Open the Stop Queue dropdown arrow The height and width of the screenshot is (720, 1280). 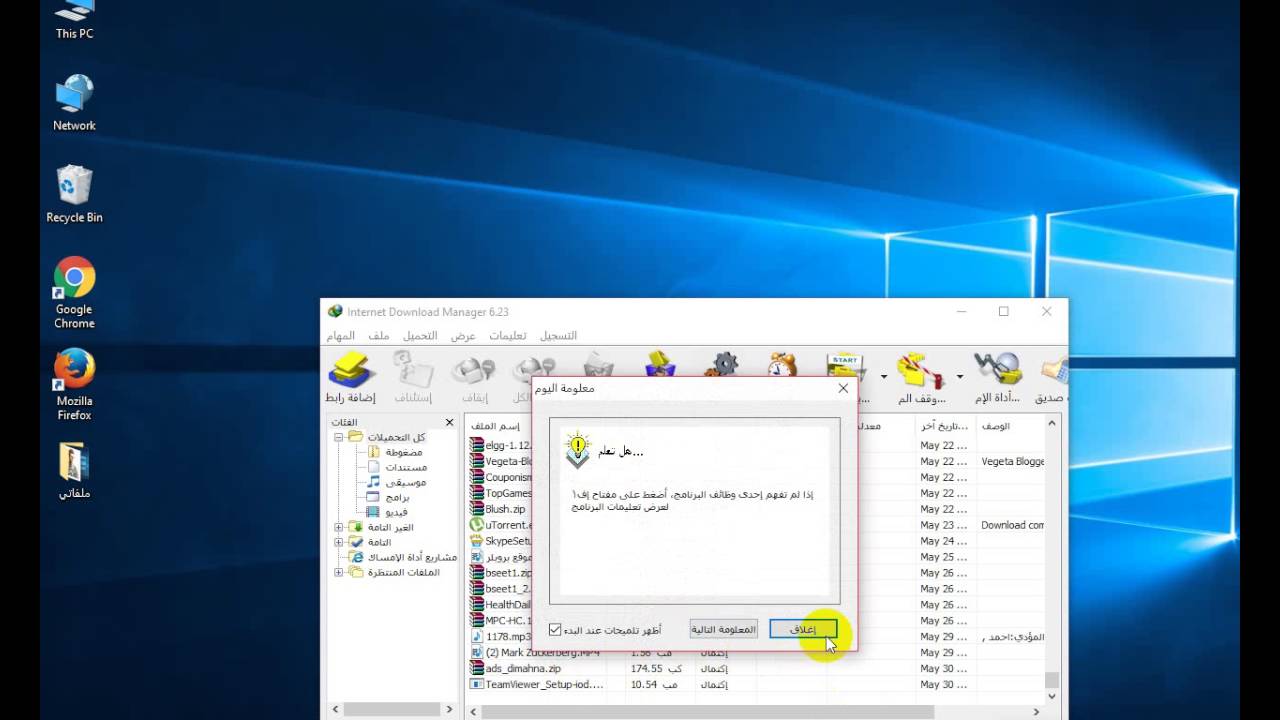point(960,377)
